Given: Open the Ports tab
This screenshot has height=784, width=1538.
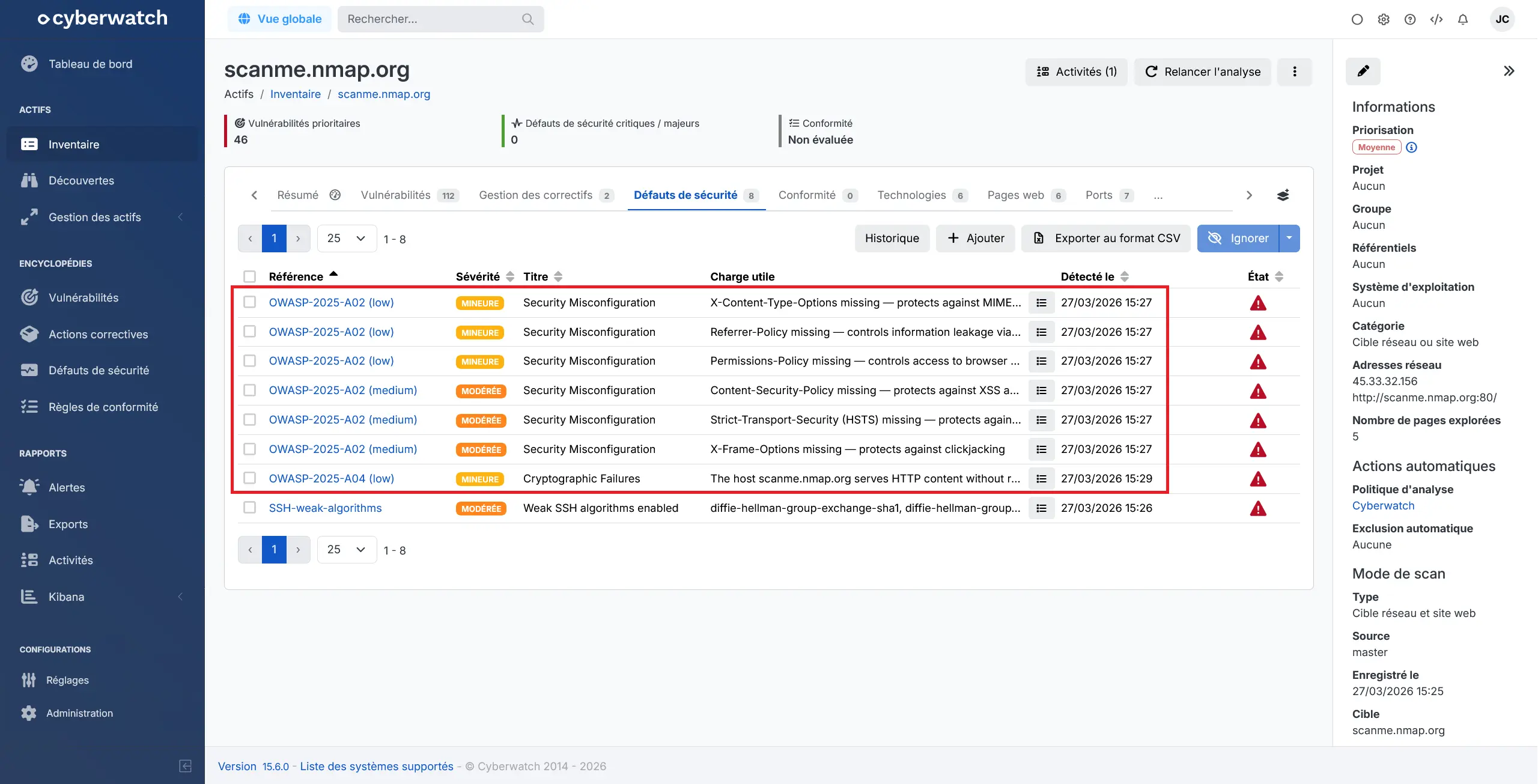Looking at the screenshot, I should click(x=1099, y=195).
